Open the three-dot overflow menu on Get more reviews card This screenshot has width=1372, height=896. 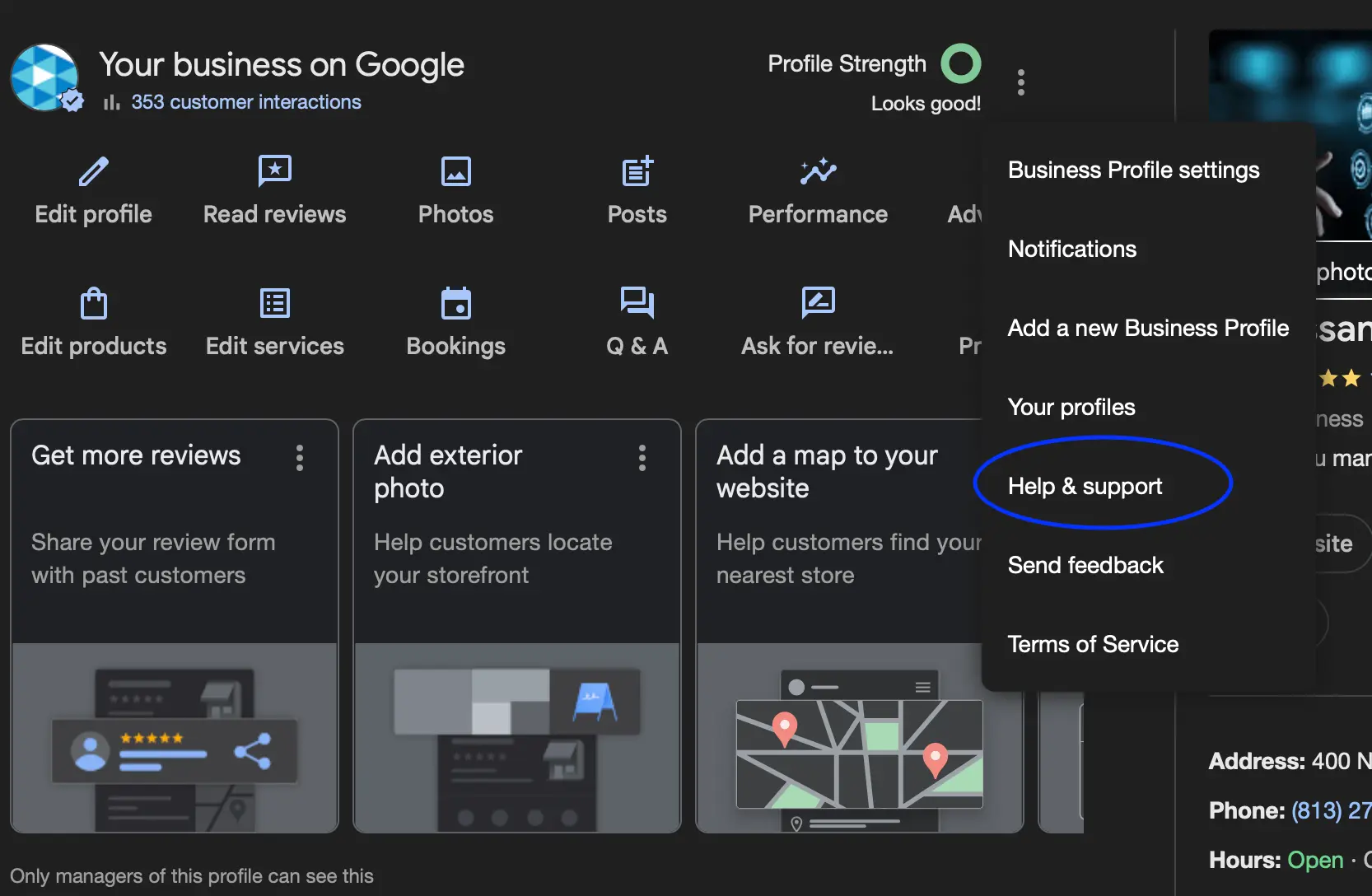tap(300, 458)
